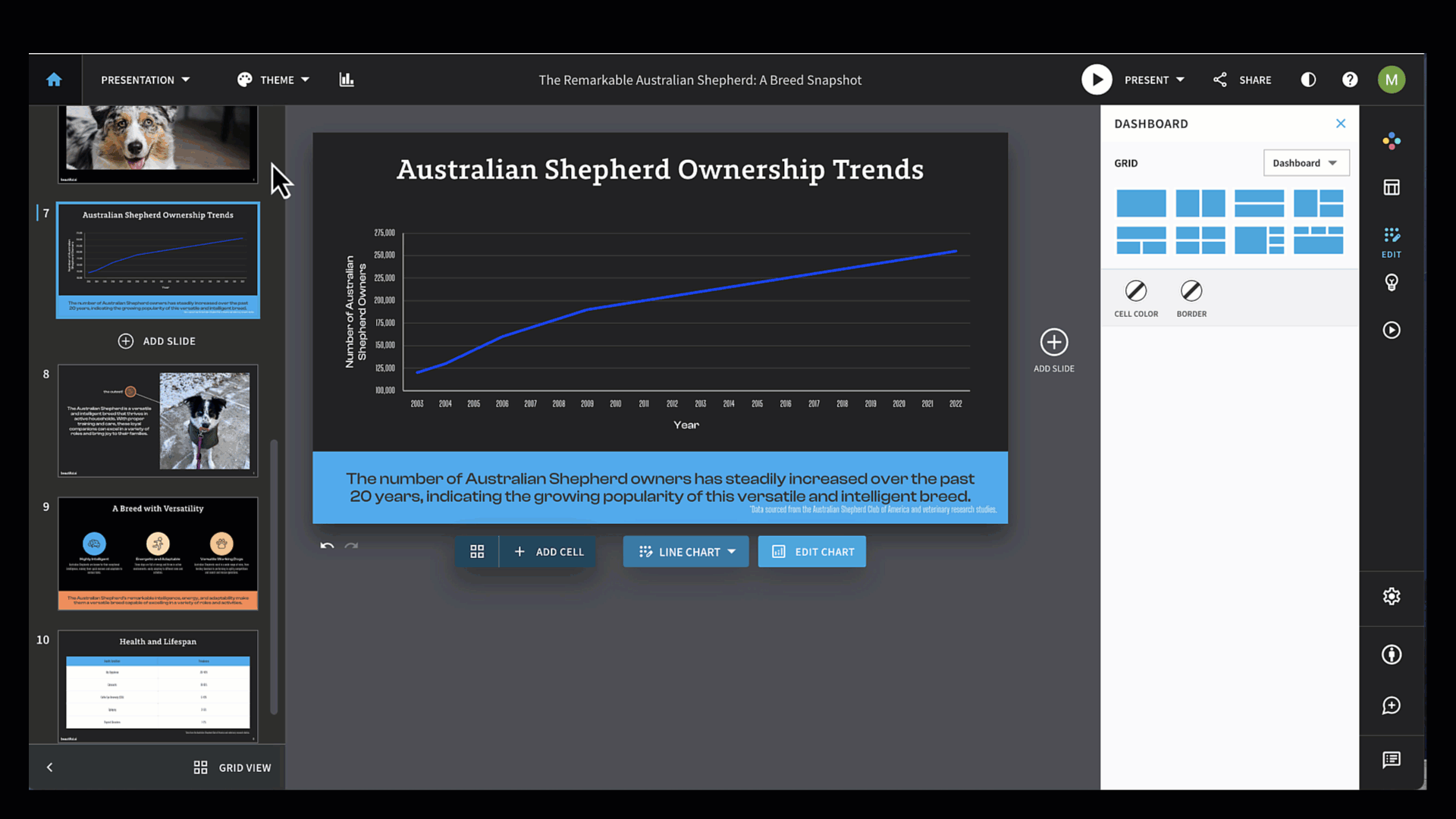Select the single full-cell grid layout
This screenshot has height=819, width=1456.
1141,203
